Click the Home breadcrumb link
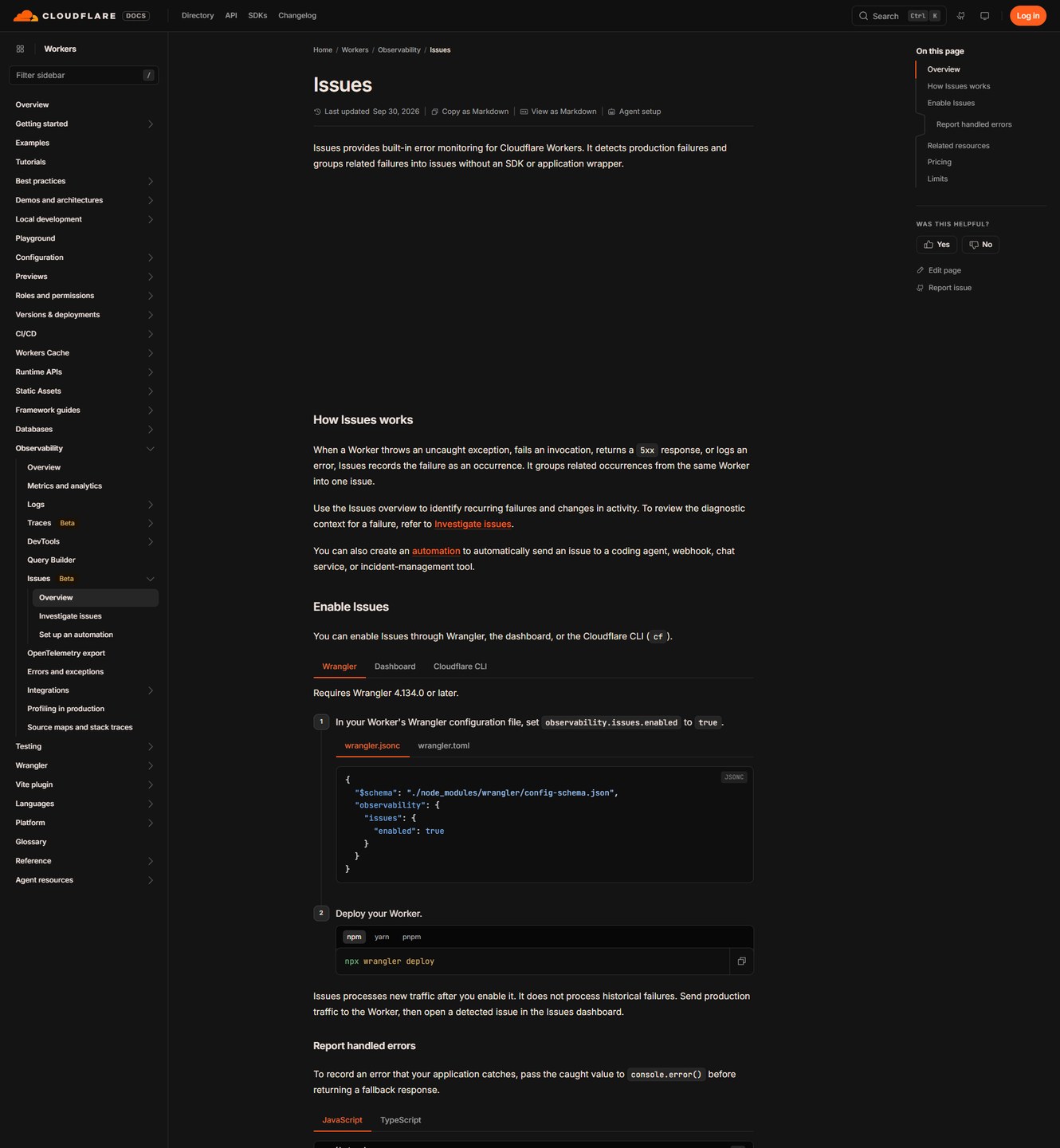This screenshot has height=1148, width=1060. pos(323,50)
